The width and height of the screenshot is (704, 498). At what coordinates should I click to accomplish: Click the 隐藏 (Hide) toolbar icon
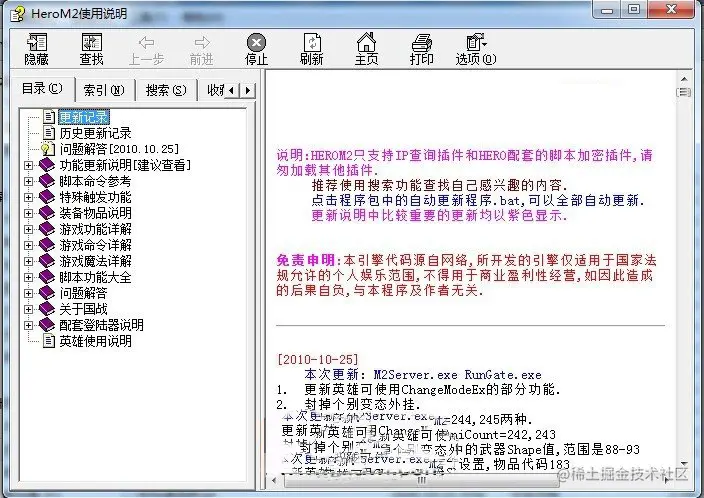[x=36, y=42]
